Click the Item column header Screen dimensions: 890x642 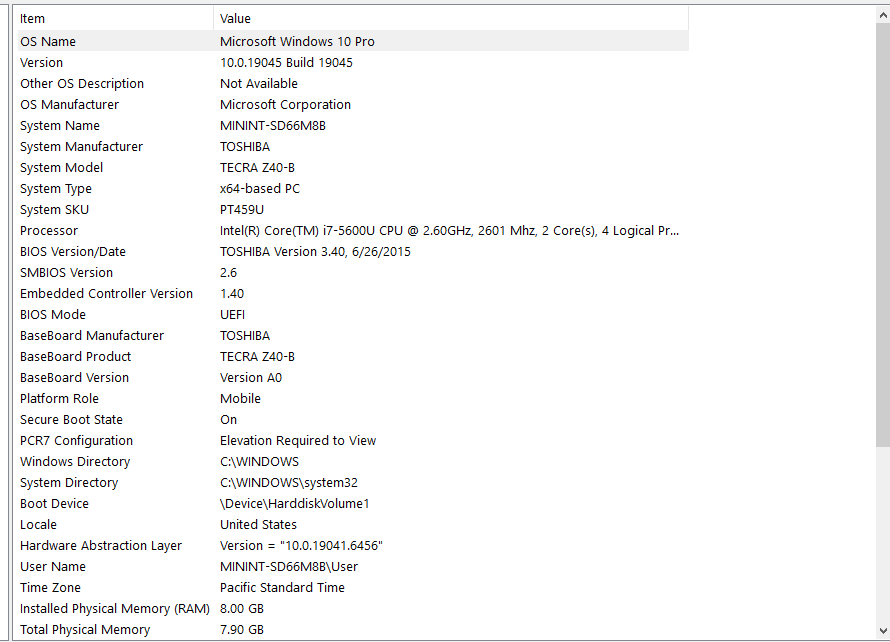114,18
